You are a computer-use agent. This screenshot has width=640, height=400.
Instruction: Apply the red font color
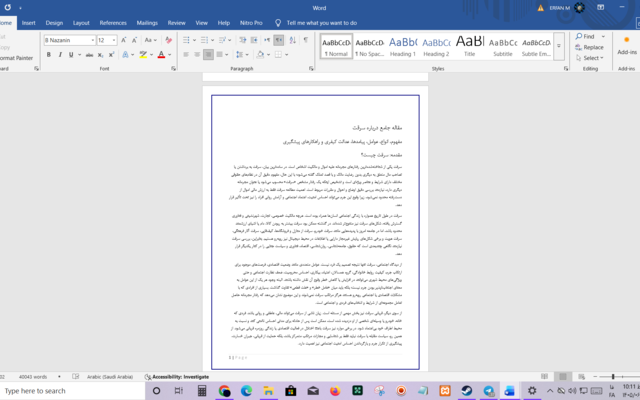tap(162, 55)
